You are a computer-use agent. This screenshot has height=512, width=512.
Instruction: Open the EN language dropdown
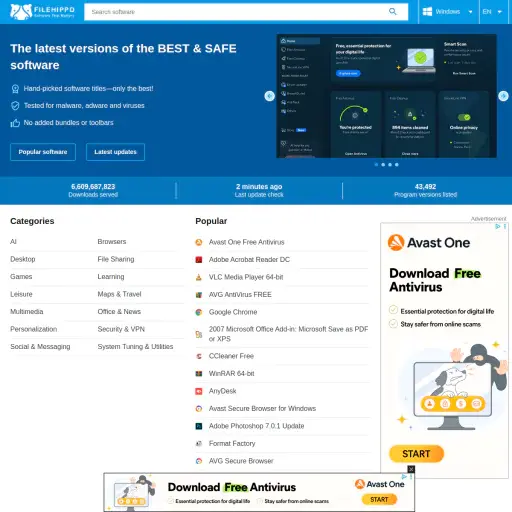493,12
